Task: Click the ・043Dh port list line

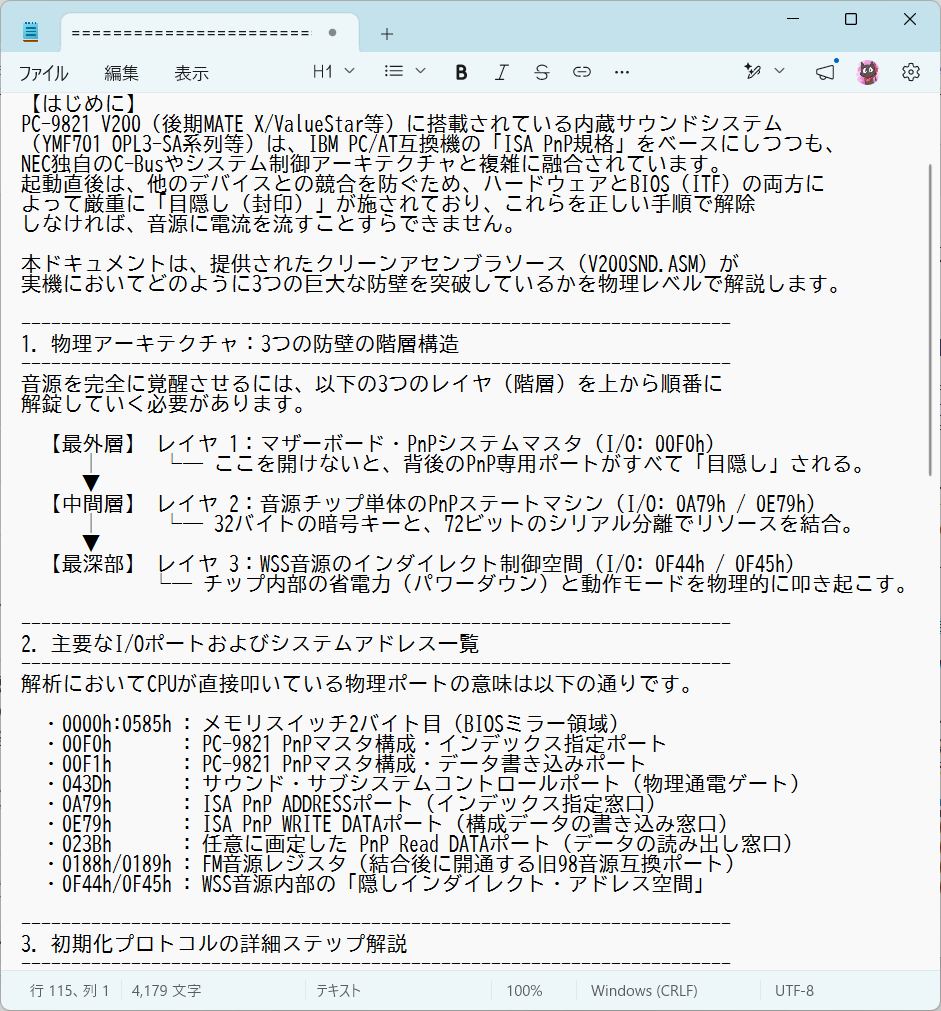Action: (x=423, y=784)
